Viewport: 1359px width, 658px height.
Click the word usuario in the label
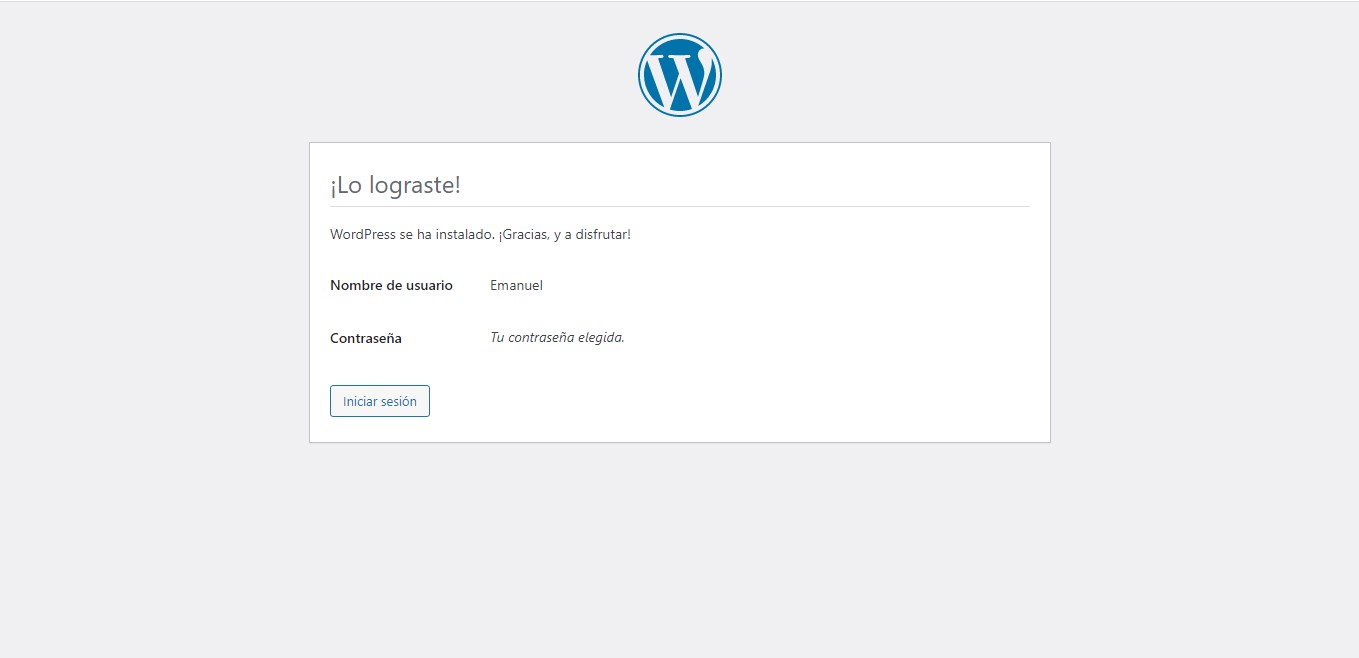click(x=428, y=285)
